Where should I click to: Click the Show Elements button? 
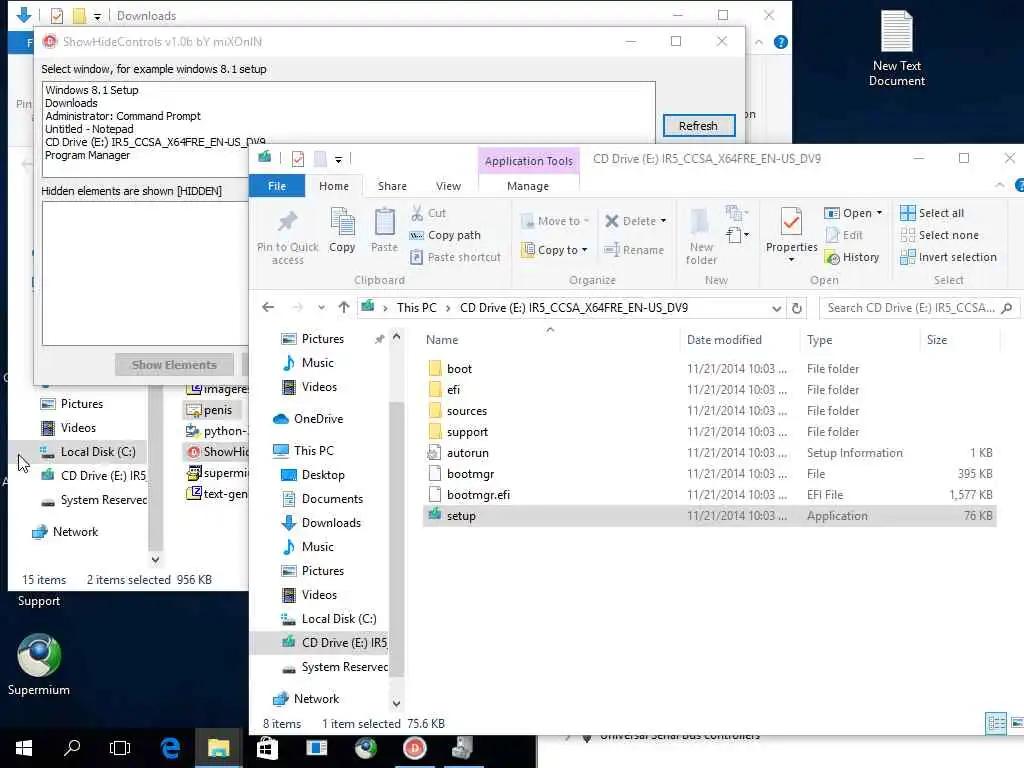pyautogui.click(x=174, y=365)
